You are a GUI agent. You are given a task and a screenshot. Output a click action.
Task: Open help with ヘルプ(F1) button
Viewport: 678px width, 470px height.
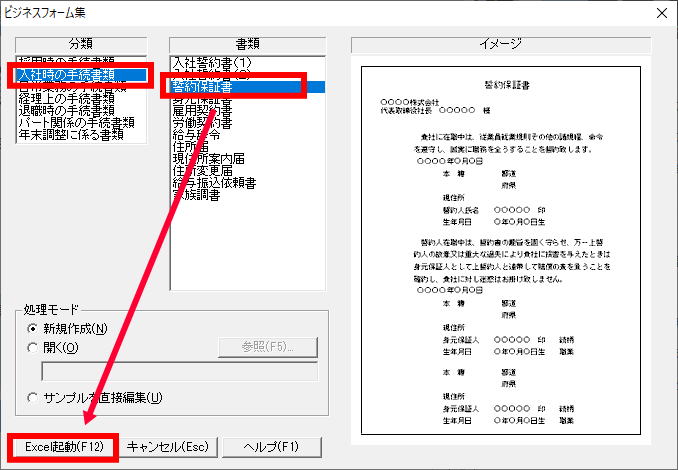point(260,446)
